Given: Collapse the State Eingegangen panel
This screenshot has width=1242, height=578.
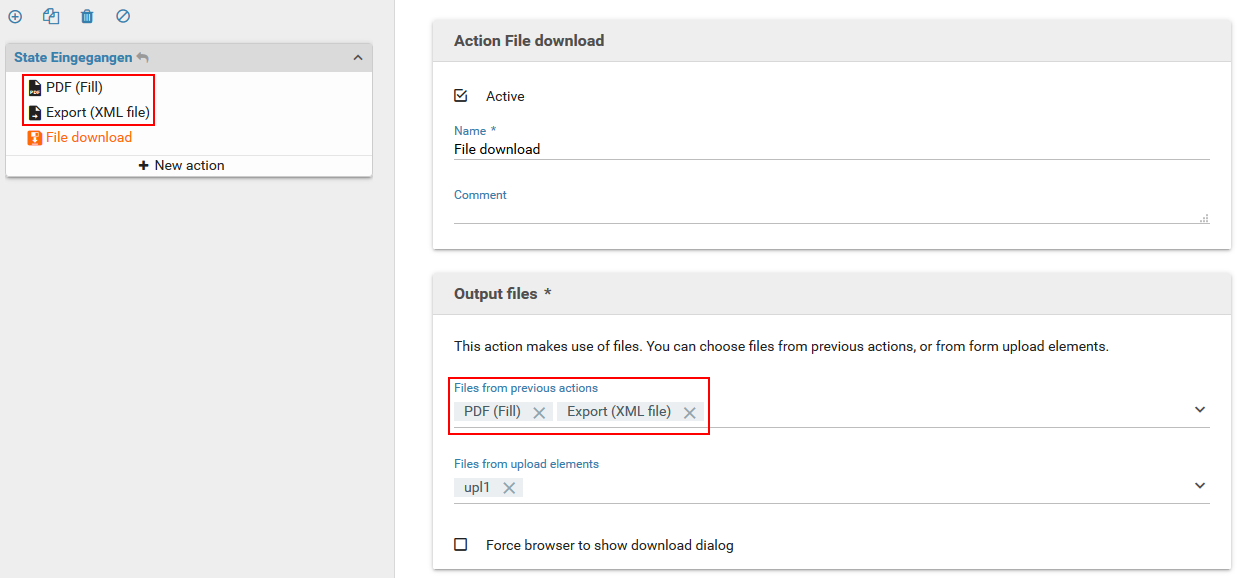Looking at the screenshot, I should pyautogui.click(x=358, y=58).
